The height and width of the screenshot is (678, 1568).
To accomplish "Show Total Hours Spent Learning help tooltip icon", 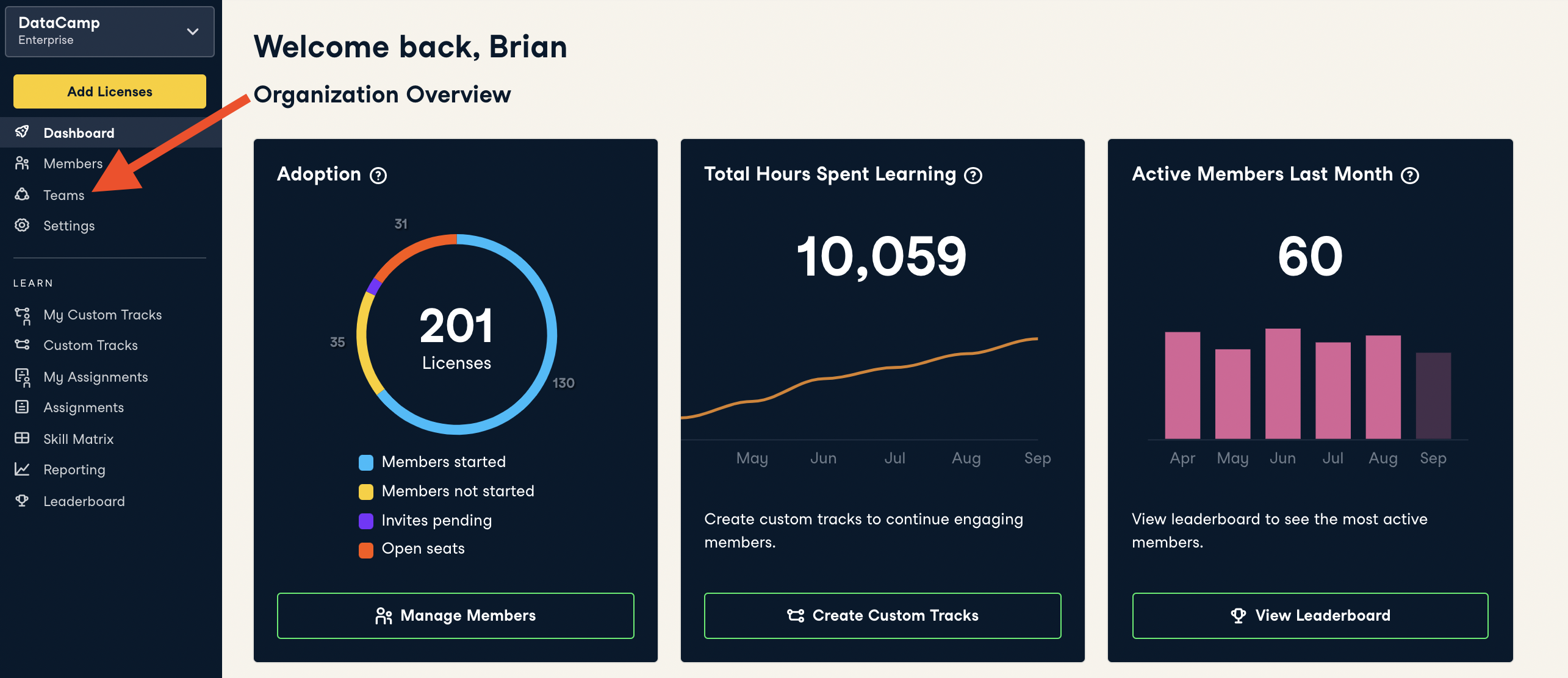I will [x=973, y=176].
